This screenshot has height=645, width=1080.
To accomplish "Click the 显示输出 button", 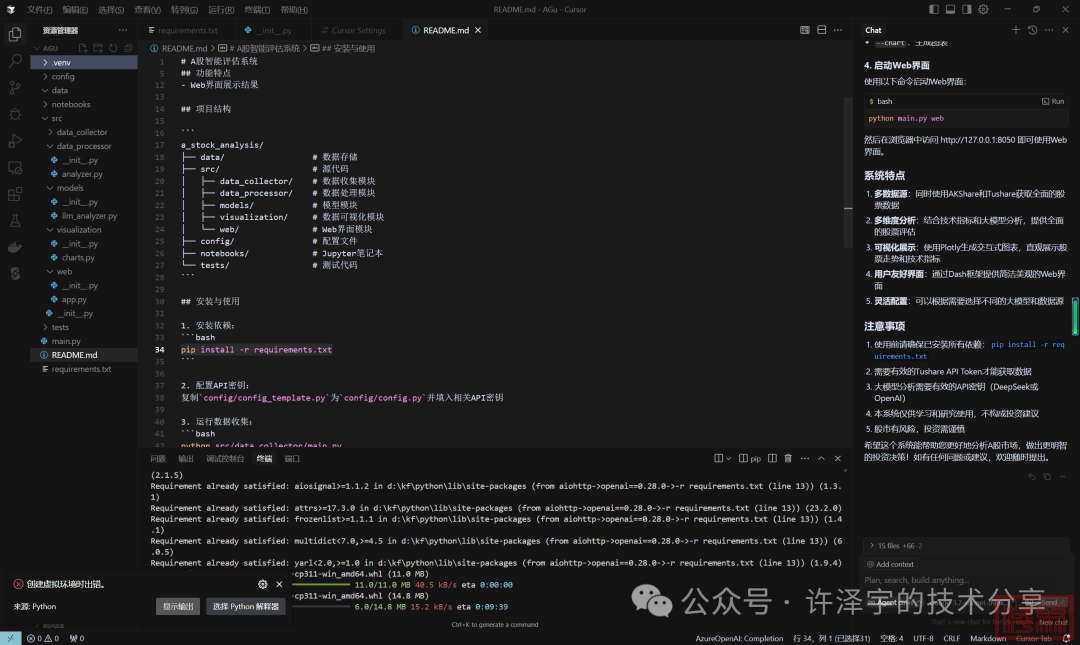I will click(x=178, y=606).
